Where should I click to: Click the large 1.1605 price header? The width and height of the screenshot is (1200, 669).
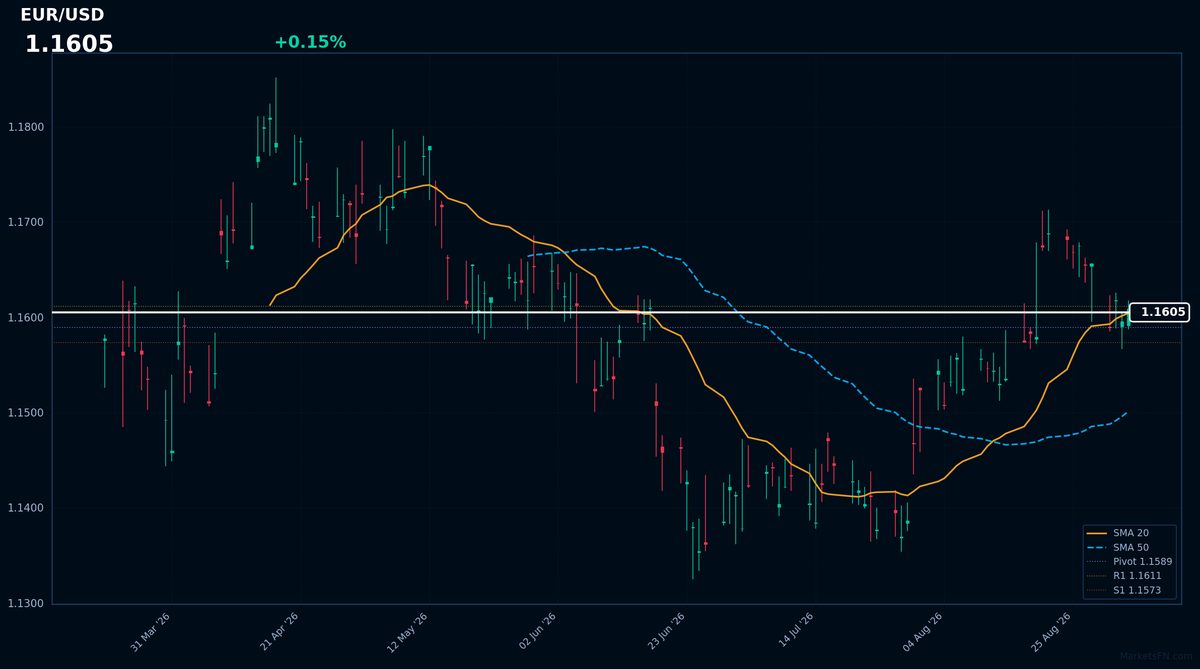[x=69, y=45]
